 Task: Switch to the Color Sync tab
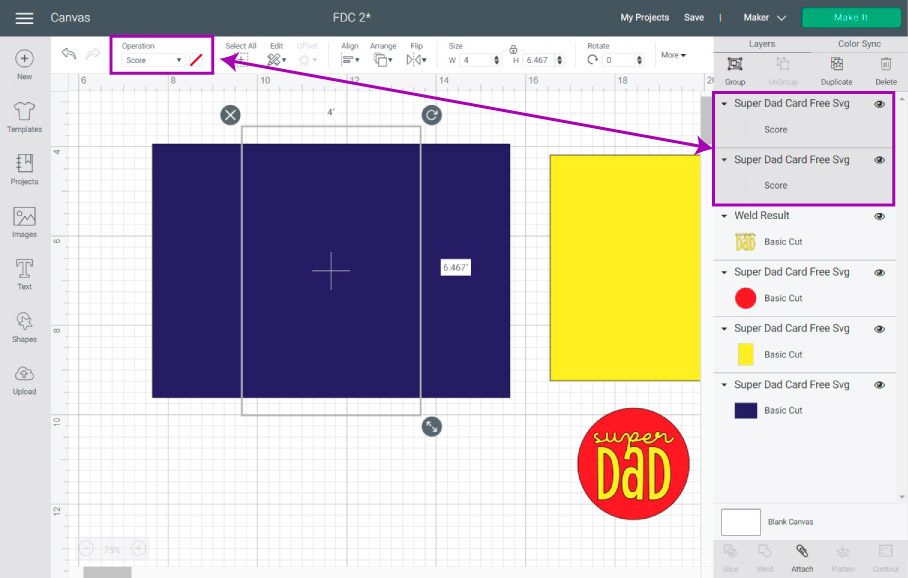click(x=859, y=44)
